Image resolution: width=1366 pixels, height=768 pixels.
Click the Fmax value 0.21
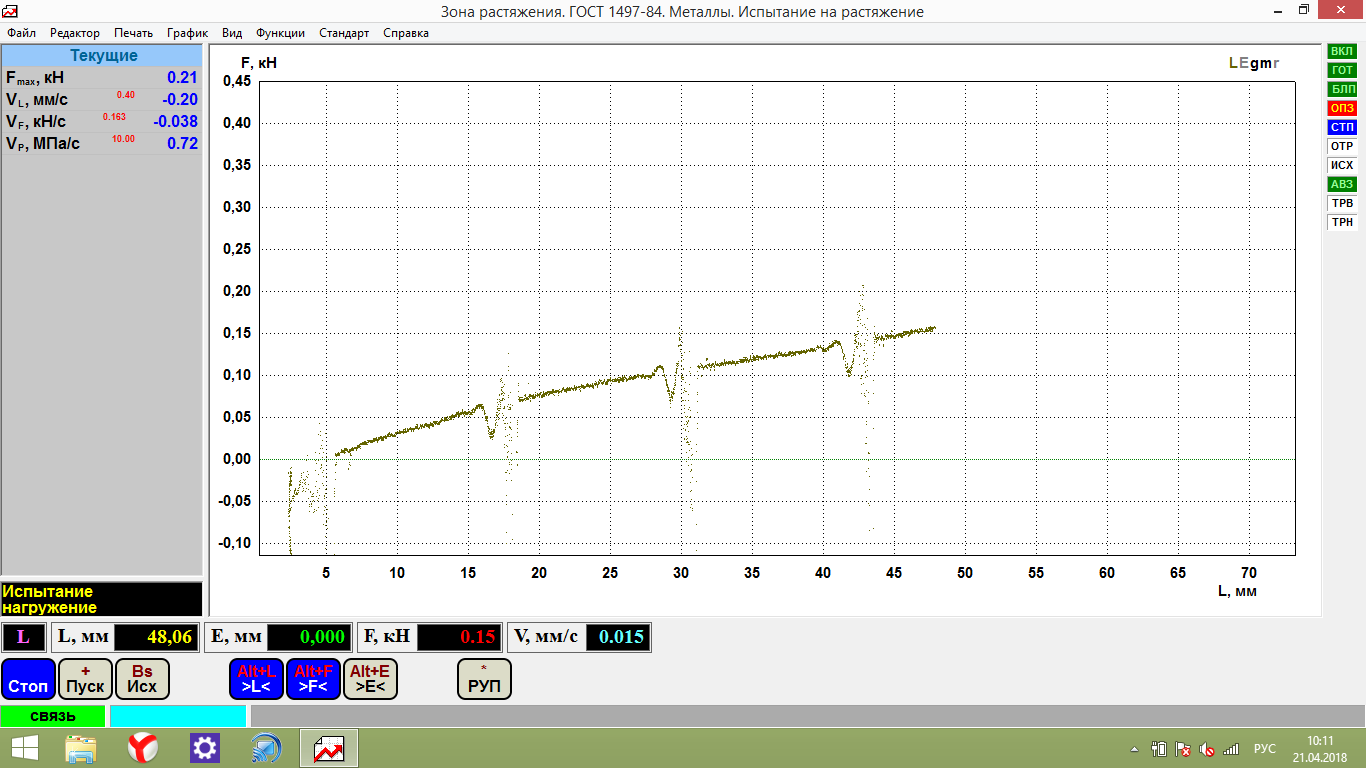tap(182, 78)
